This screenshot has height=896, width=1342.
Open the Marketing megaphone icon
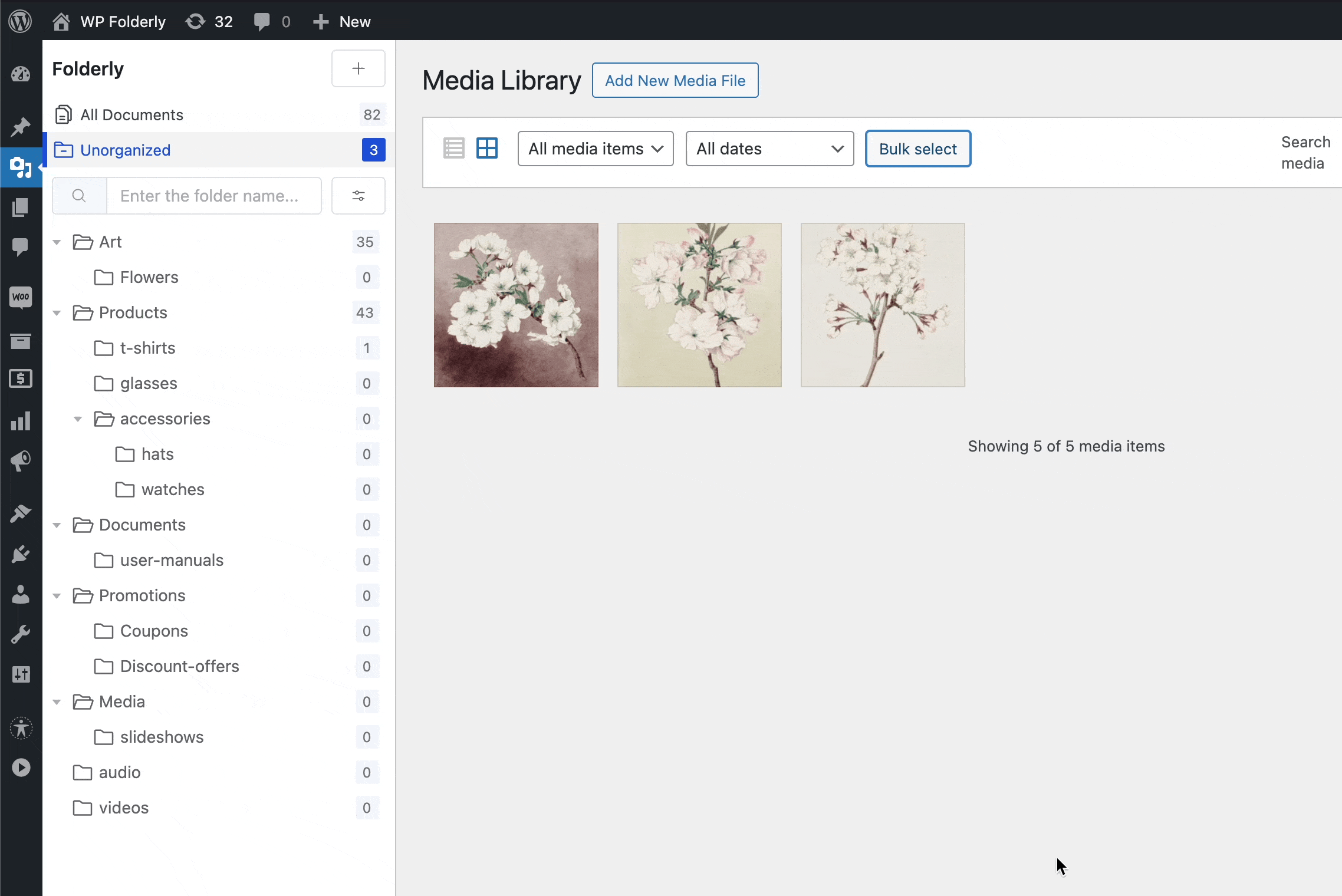(x=21, y=461)
